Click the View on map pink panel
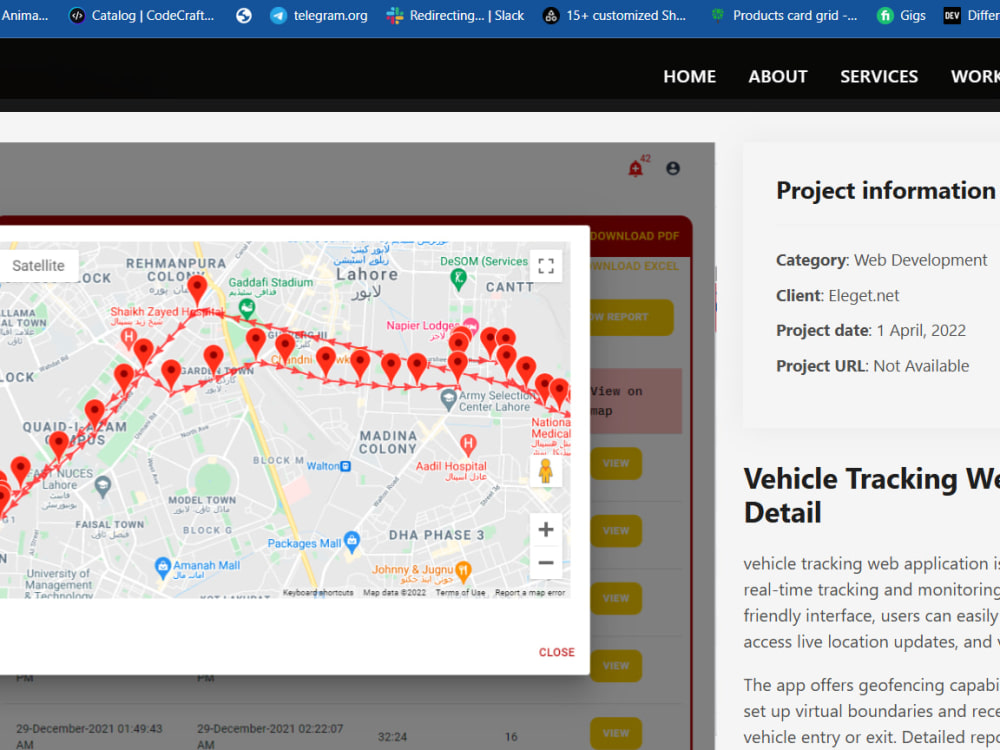Image resolution: width=1000 pixels, height=750 pixels. [x=636, y=401]
